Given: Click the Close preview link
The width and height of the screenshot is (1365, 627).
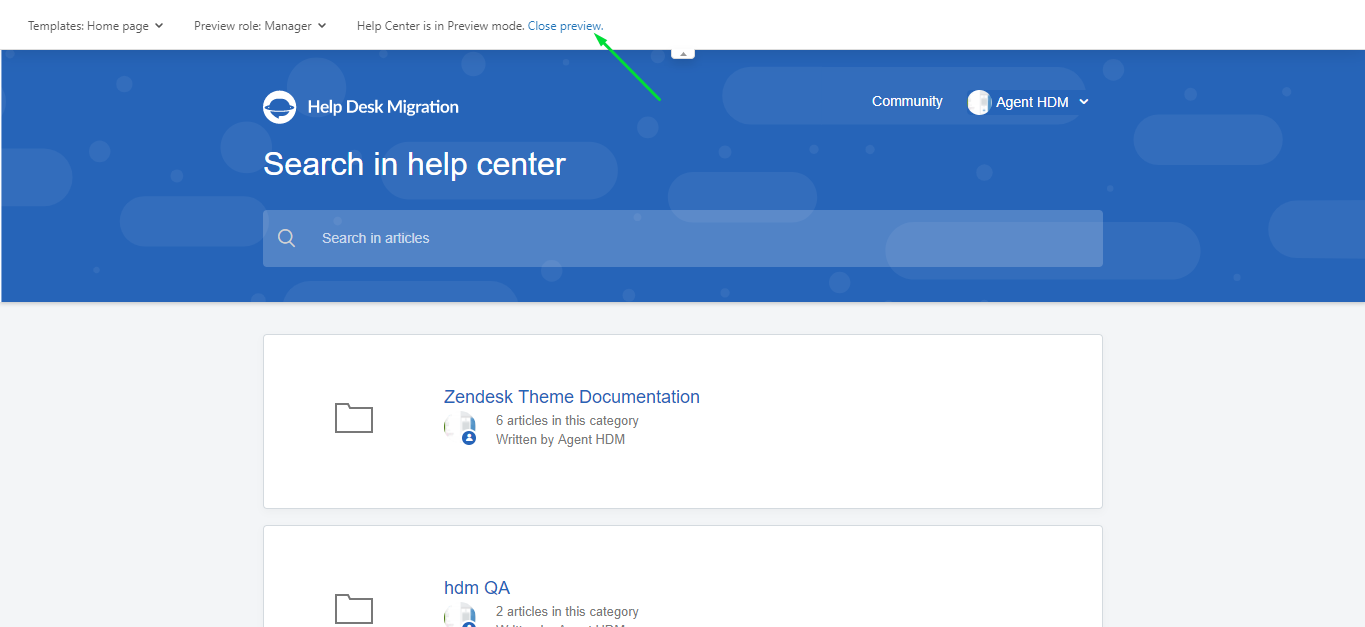Looking at the screenshot, I should pyautogui.click(x=565, y=26).
